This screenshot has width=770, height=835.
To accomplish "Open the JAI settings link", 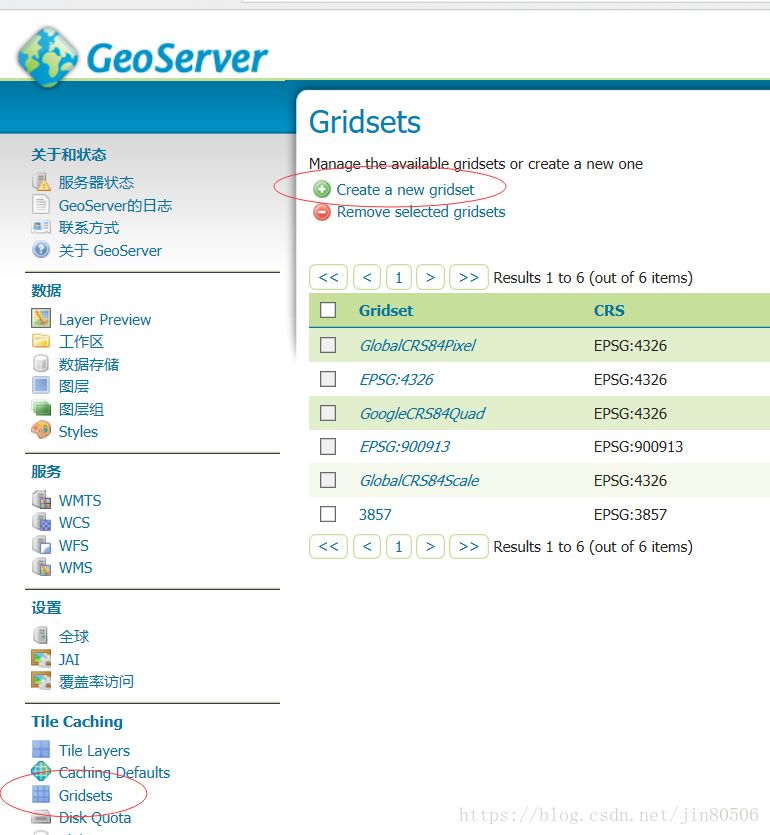I will click(x=69, y=659).
